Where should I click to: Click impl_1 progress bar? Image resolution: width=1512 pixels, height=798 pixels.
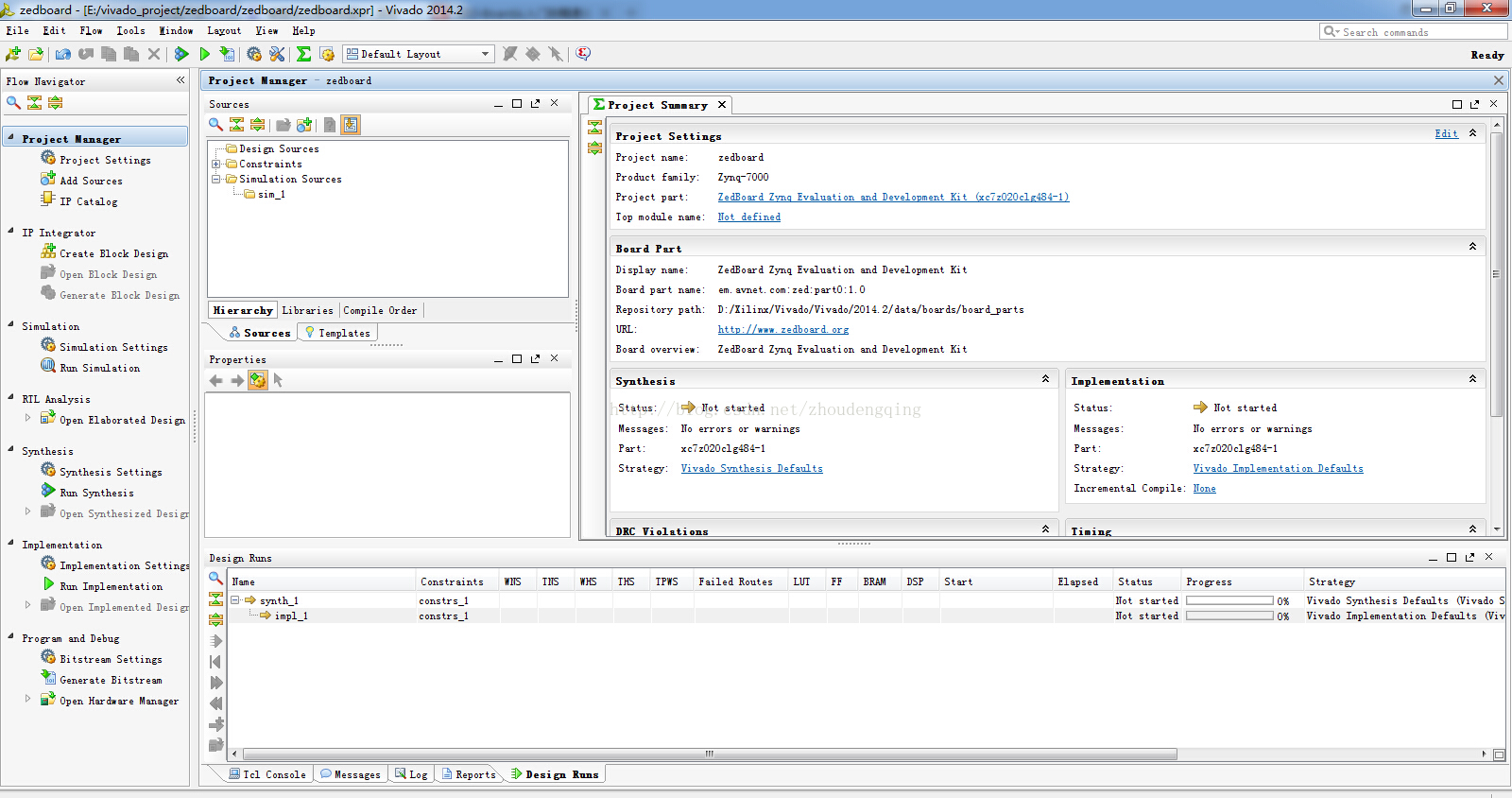[x=1229, y=616]
